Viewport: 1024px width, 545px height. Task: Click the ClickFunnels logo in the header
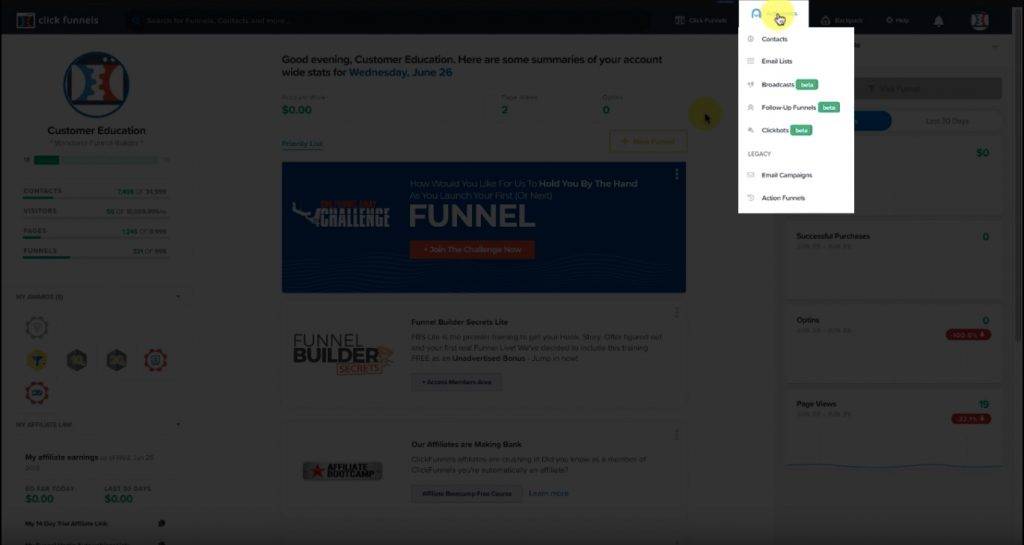pyautogui.click(x=57, y=20)
